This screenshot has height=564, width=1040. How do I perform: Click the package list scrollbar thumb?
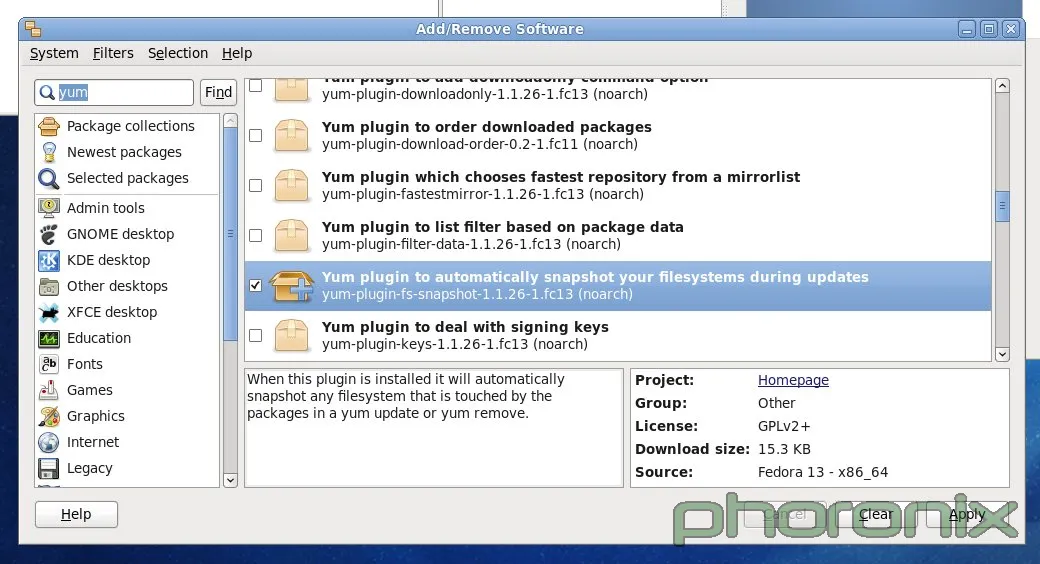1002,206
